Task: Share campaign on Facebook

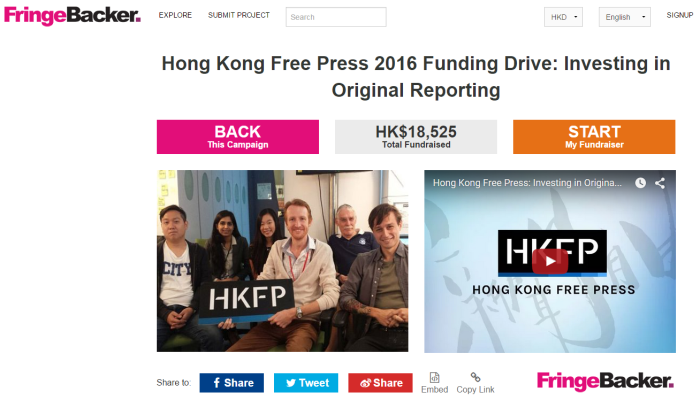Action: point(232,383)
